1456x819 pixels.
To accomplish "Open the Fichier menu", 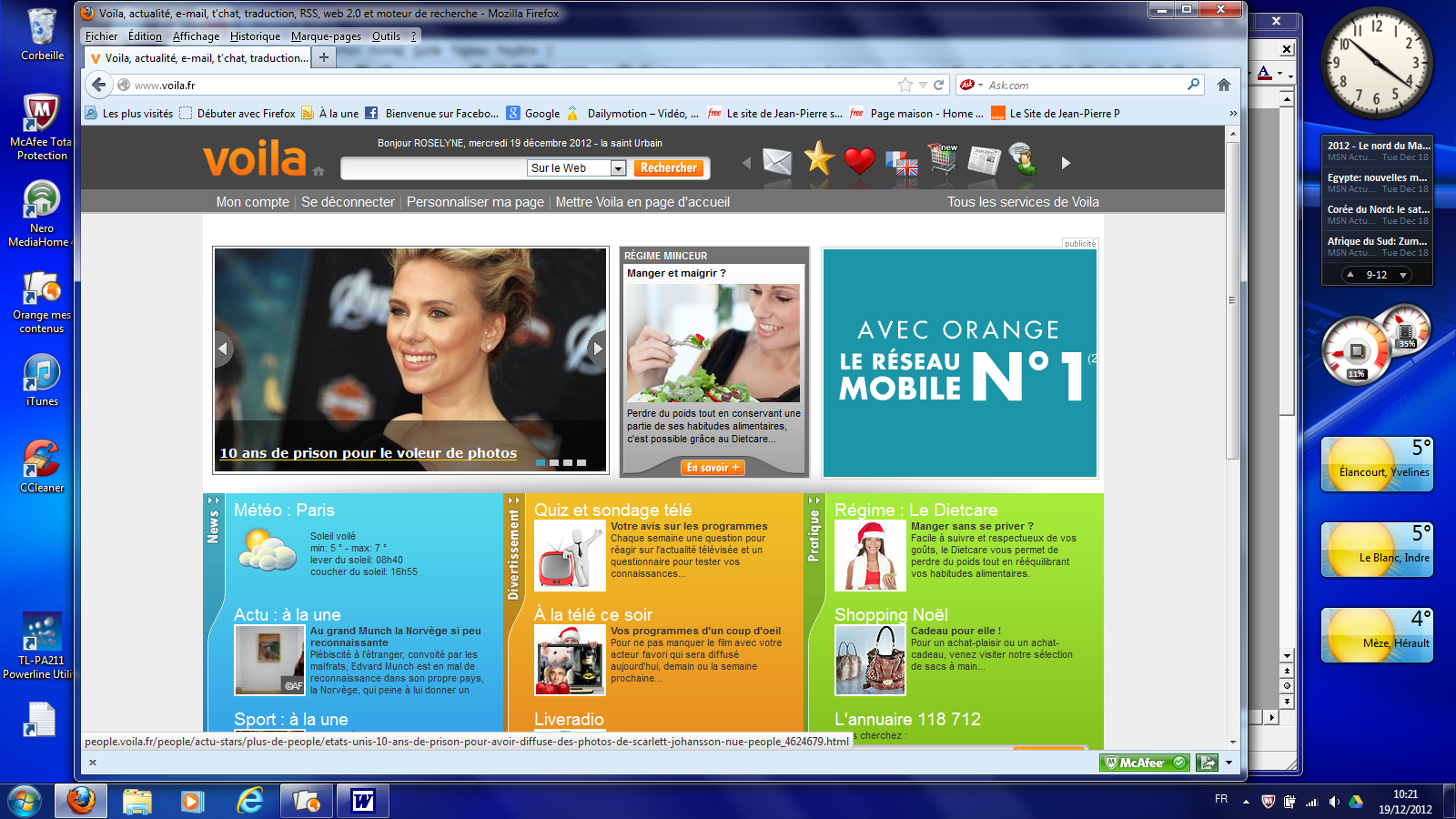I will [101, 36].
